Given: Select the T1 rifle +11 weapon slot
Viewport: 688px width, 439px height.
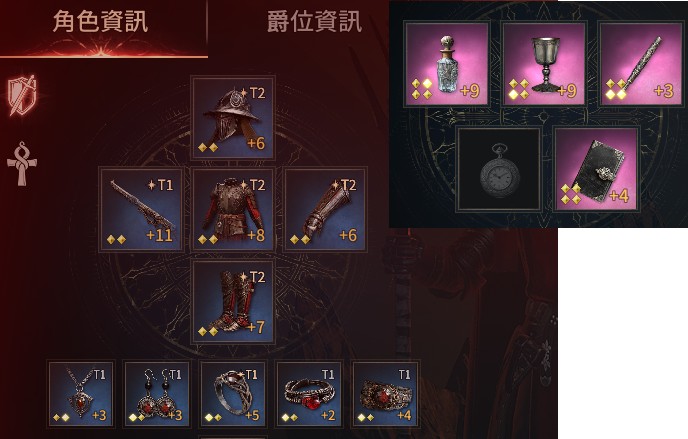Looking at the screenshot, I should pos(141,209).
